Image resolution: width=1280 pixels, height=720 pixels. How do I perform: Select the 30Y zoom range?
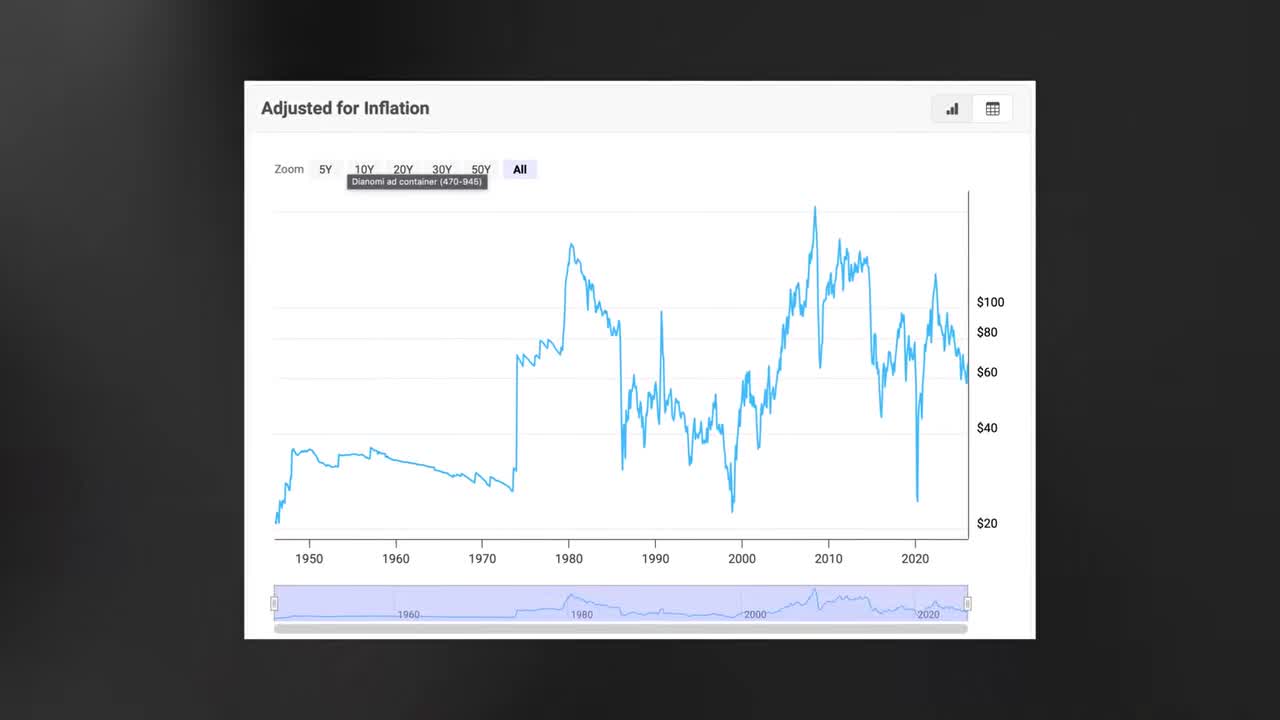tap(441, 169)
